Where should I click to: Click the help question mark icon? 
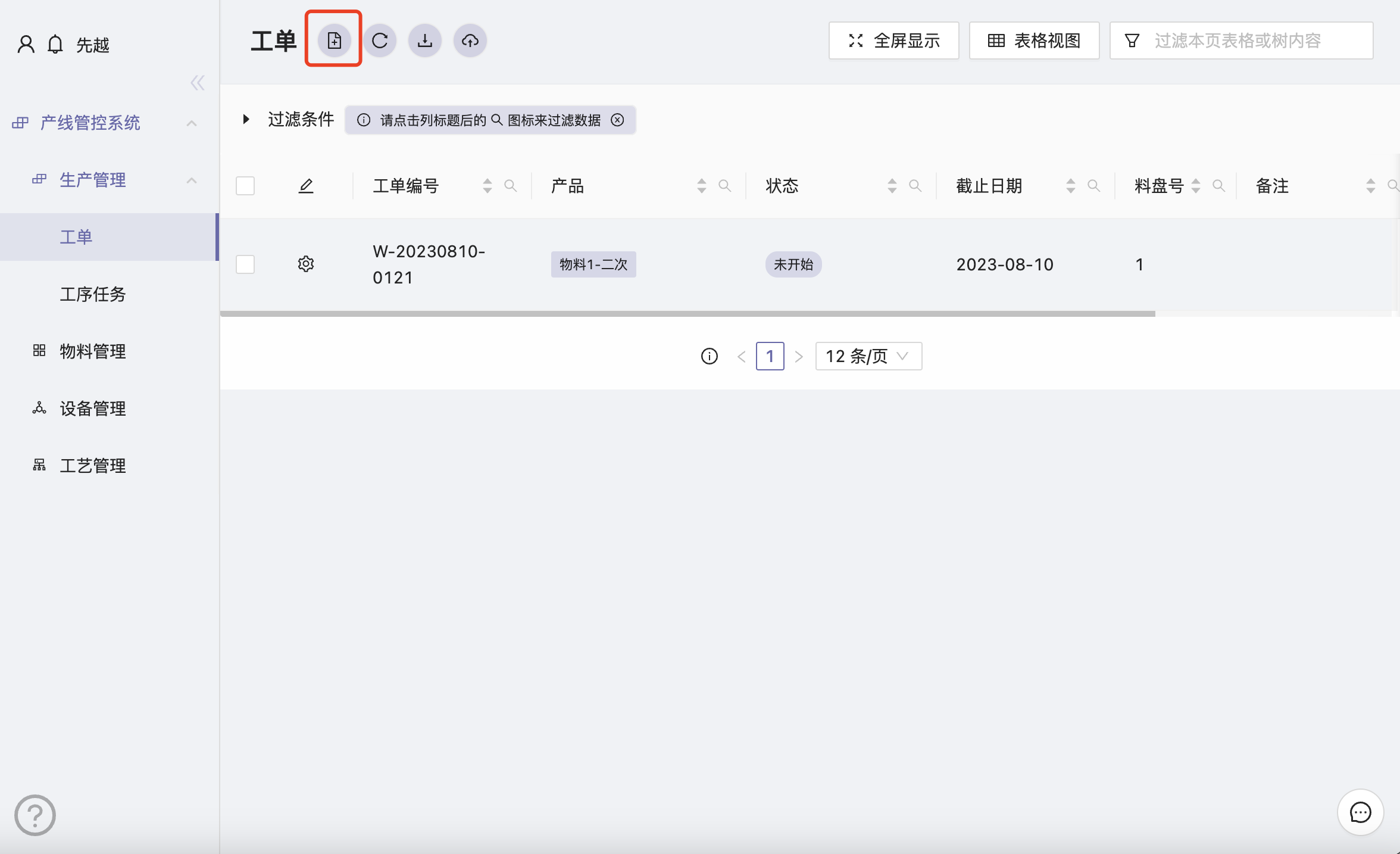(x=35, y=815)
